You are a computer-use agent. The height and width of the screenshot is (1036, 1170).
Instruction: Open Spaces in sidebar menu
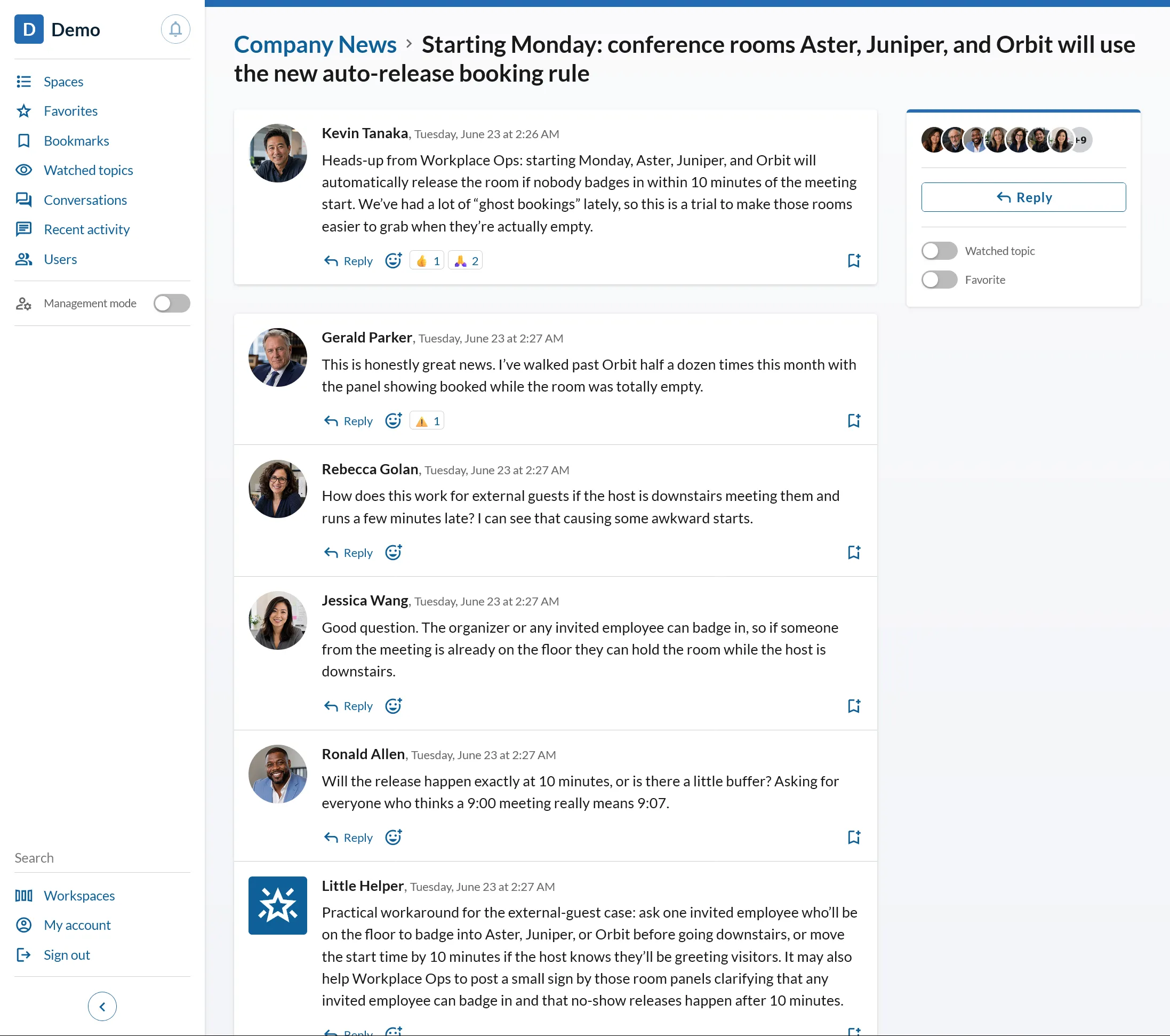[63, 81]
